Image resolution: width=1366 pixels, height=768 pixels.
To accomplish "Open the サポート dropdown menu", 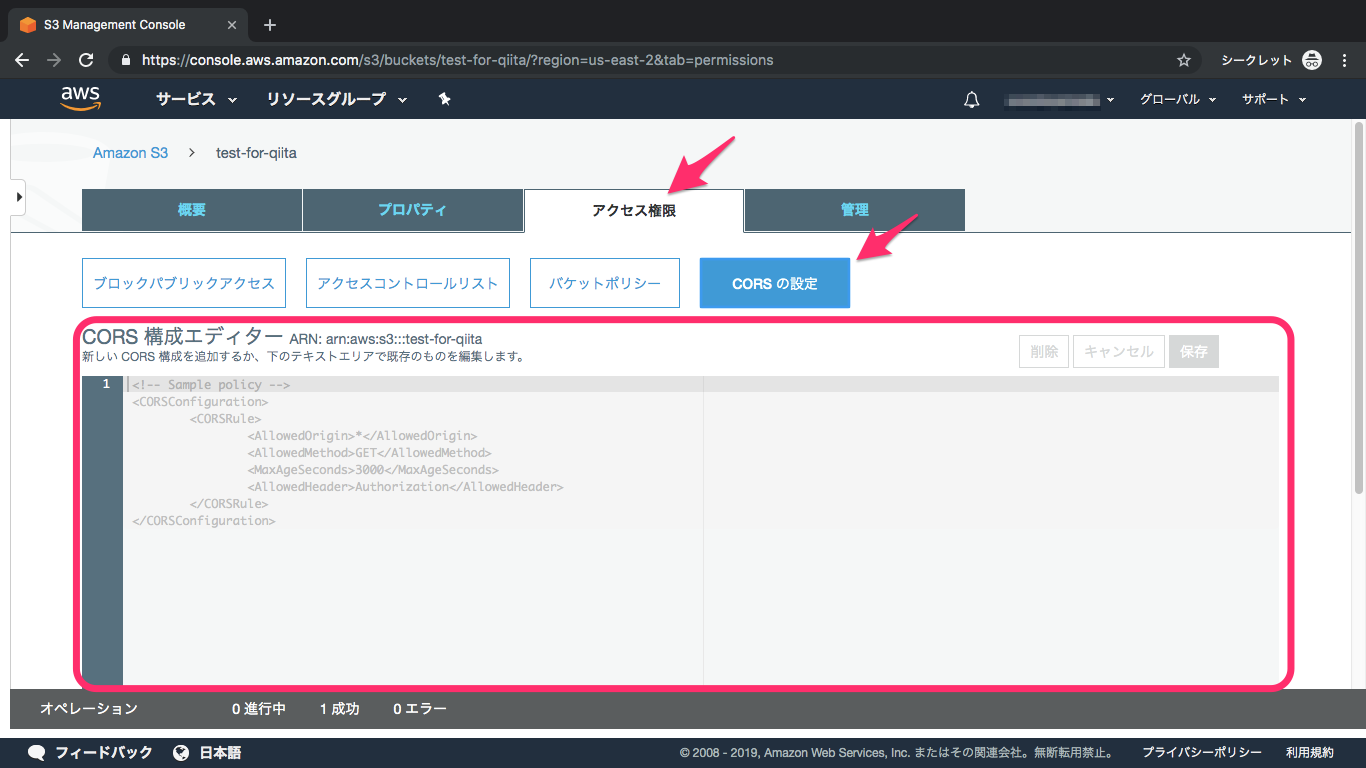I will coord(1274,99).
